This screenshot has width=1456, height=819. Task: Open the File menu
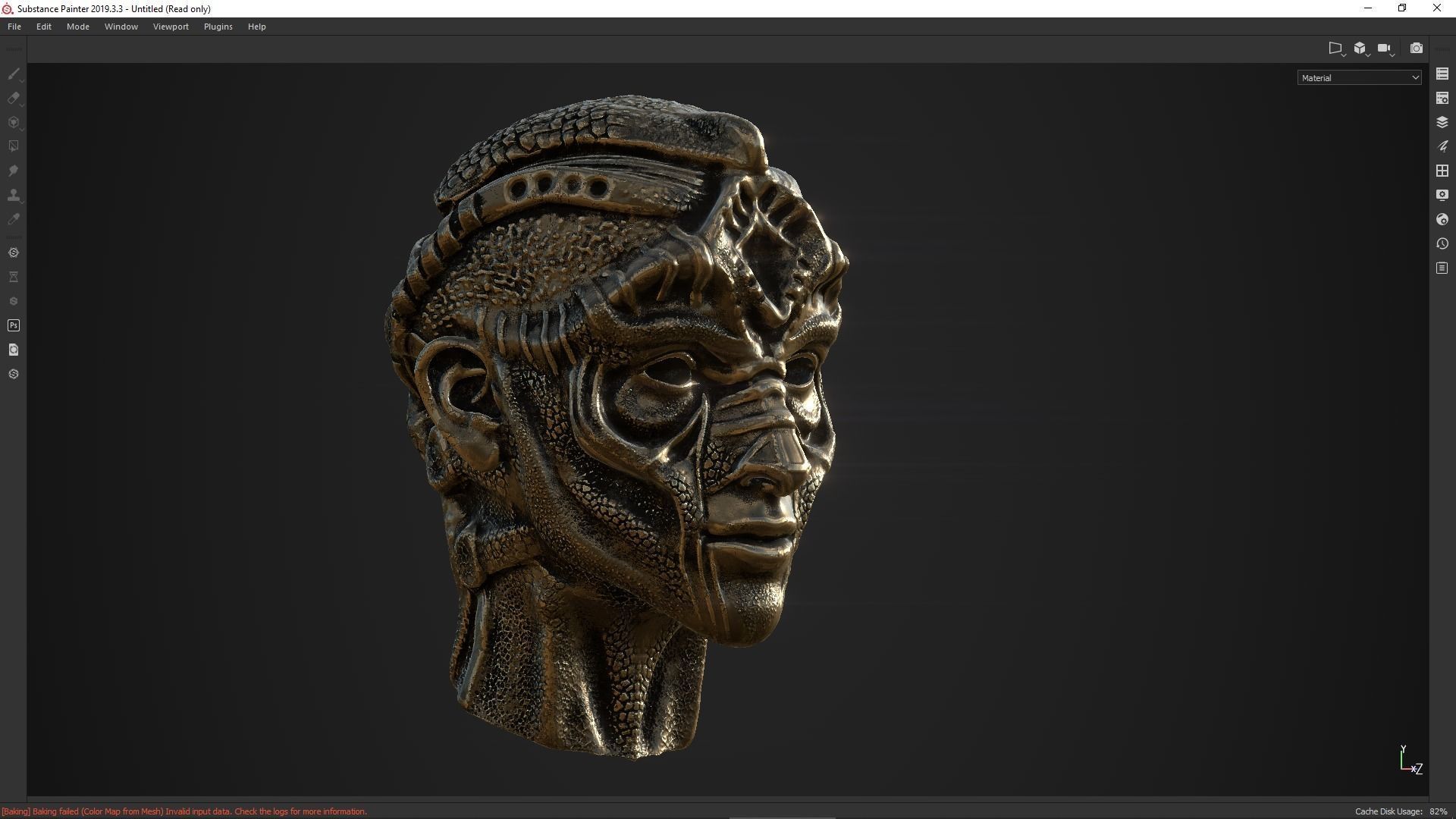14,27
